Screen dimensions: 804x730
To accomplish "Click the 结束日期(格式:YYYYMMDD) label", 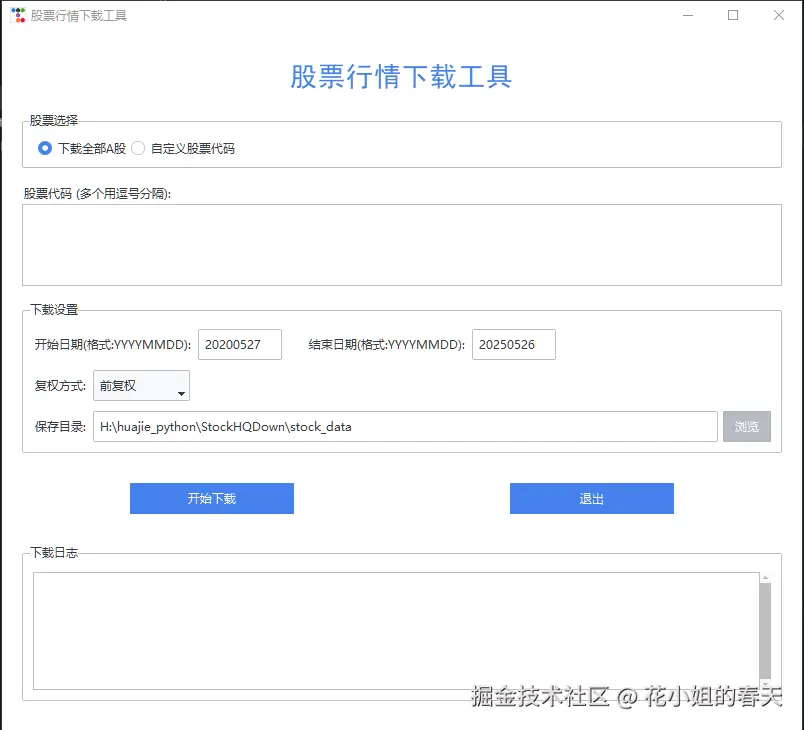I will pos(387,344).
